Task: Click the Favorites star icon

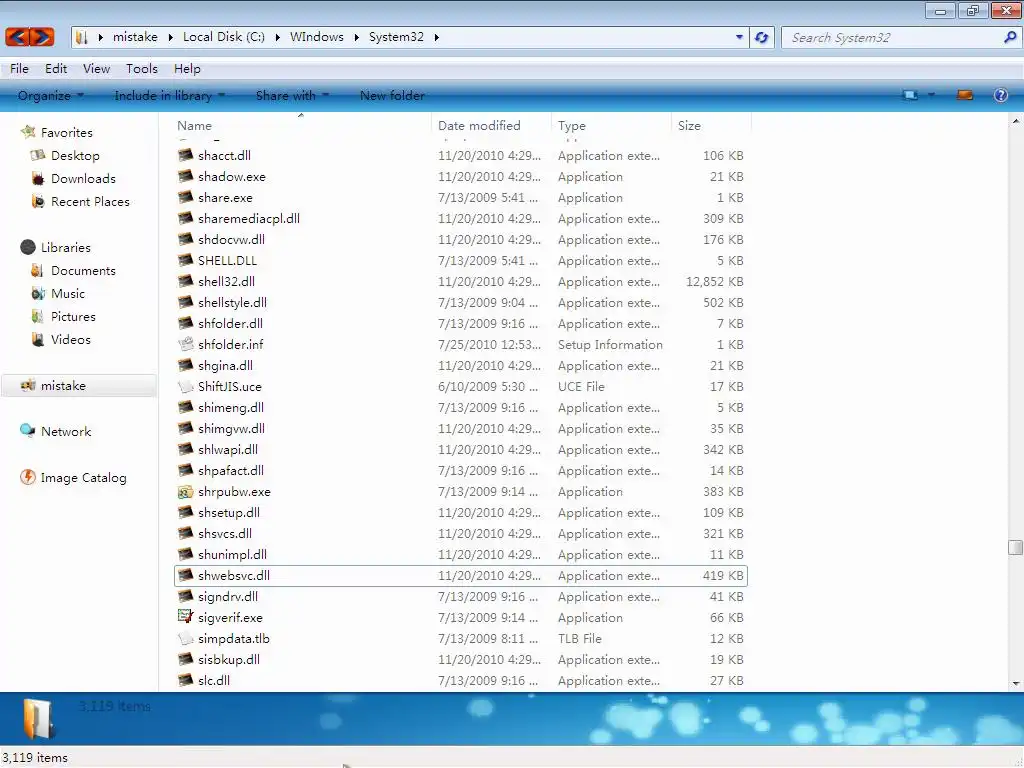Action: [28, 132]
